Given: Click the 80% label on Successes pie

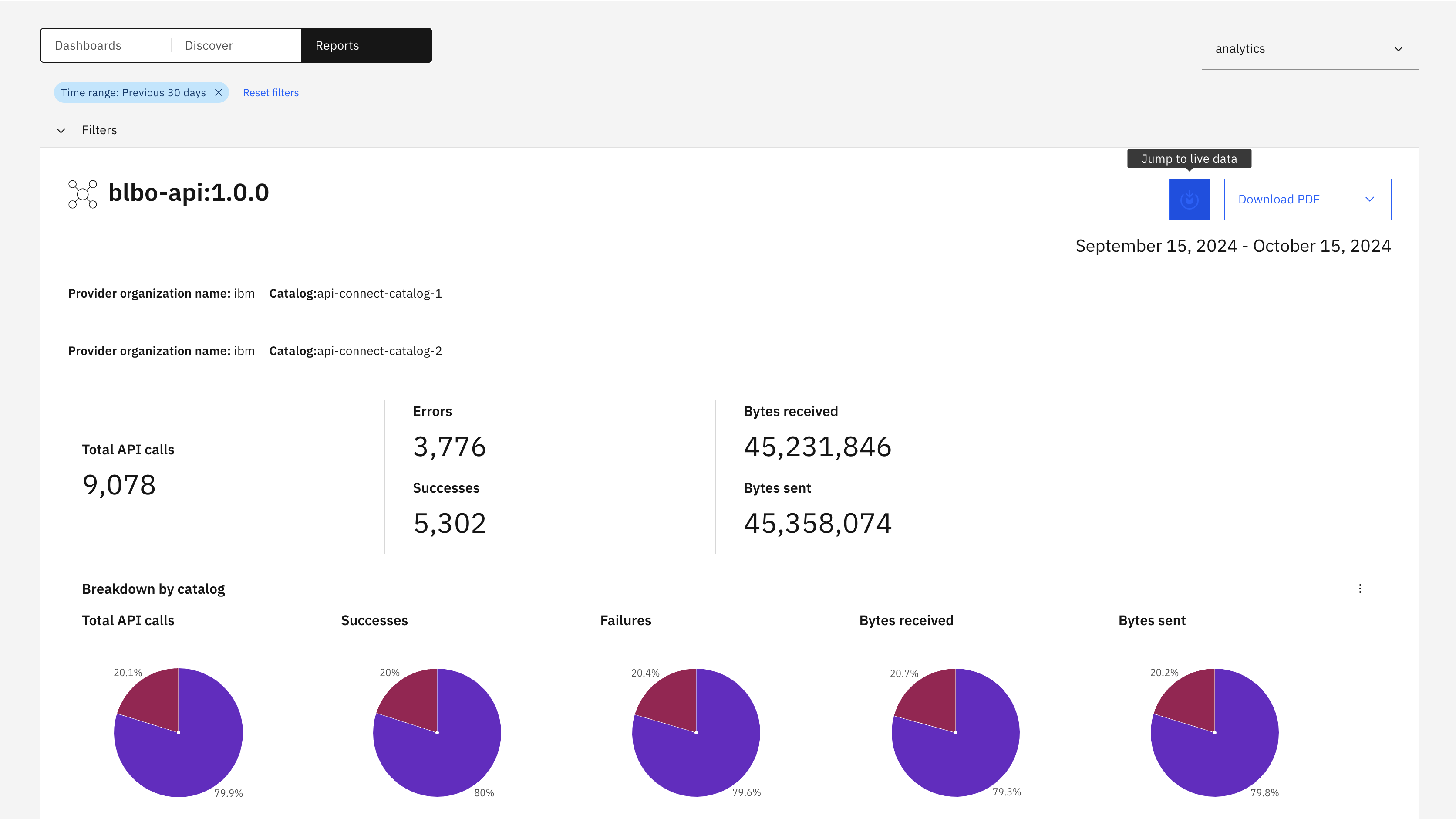Looking at the screenshot, I should [x=484, y=793].
